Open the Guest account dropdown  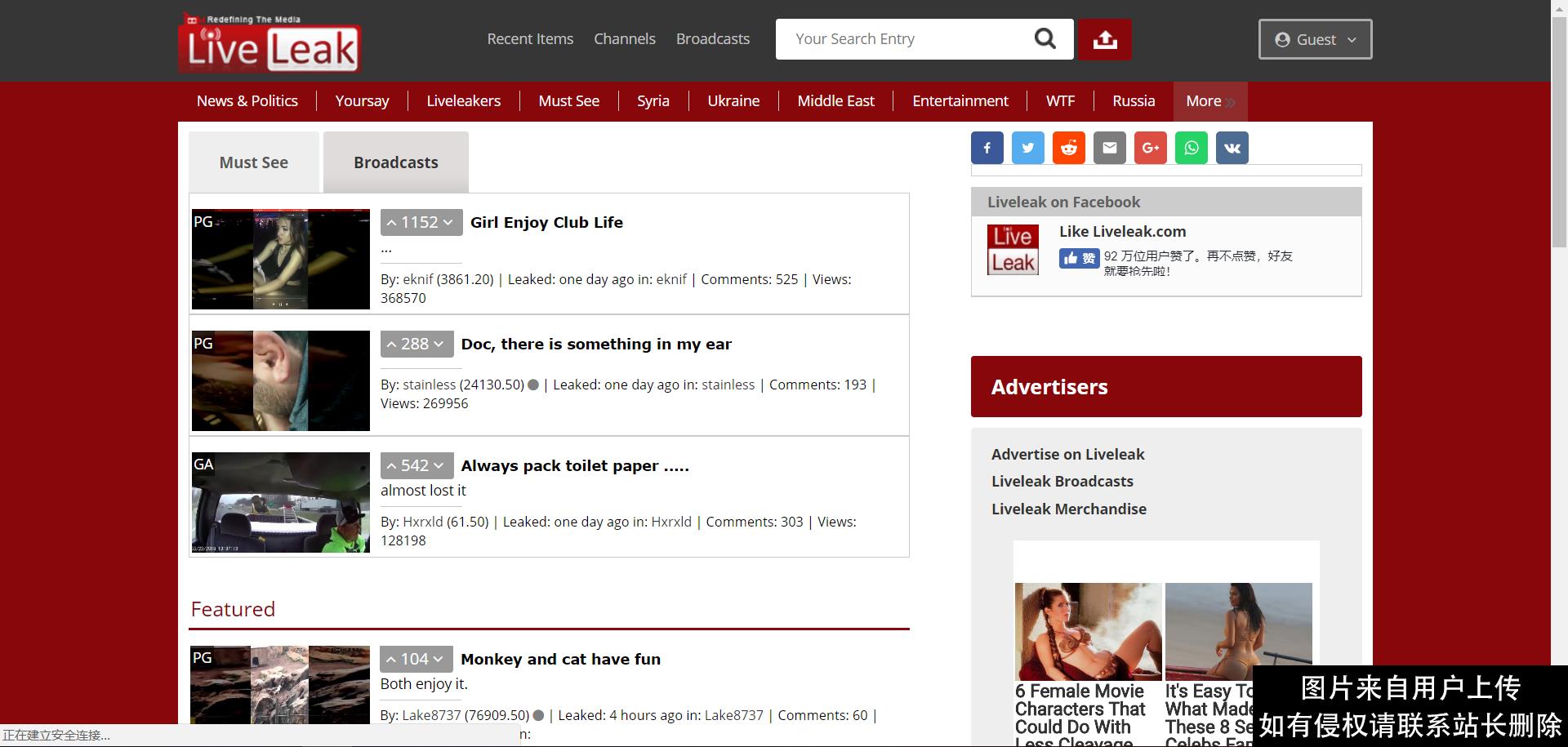(1315, 39)
